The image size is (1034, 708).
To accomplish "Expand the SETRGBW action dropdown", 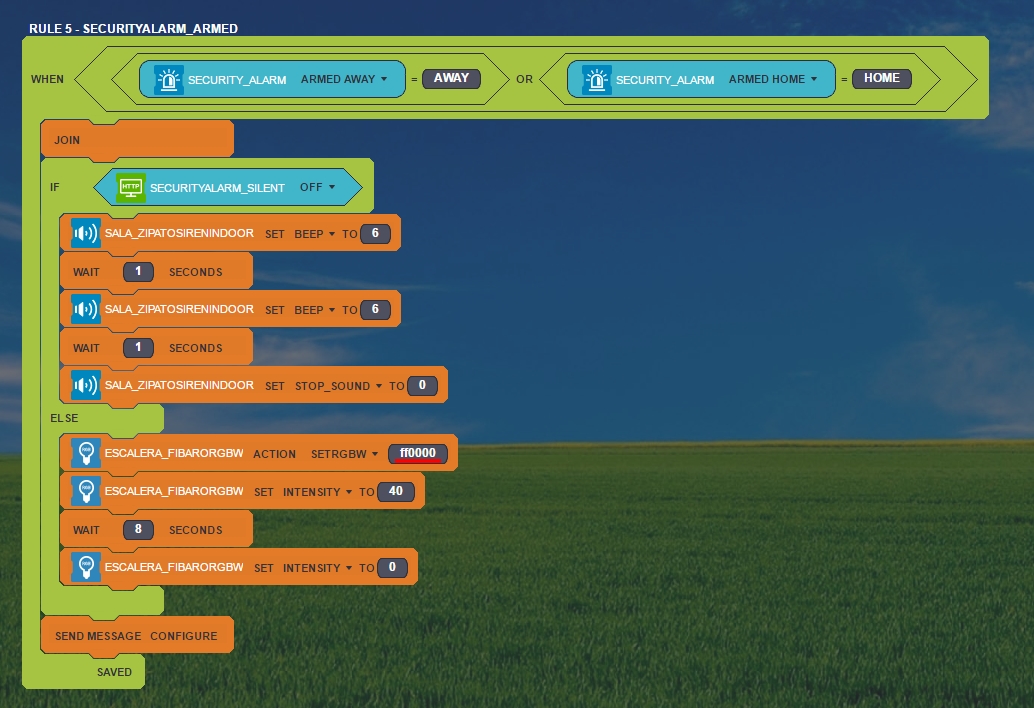I will [x=345, y=454].
